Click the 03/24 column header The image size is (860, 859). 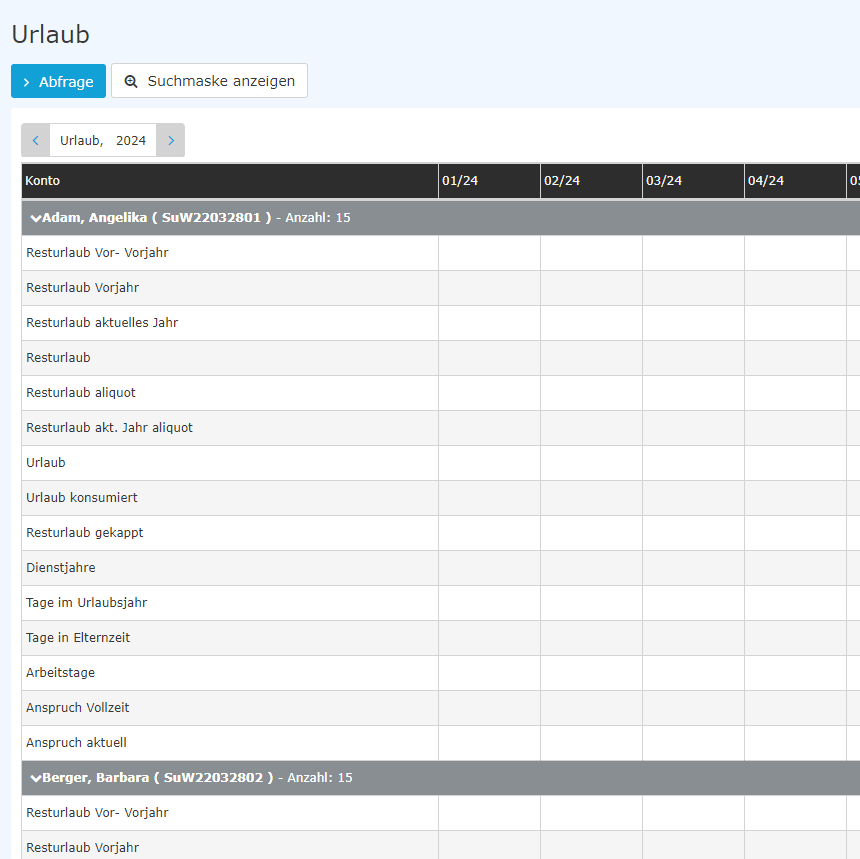(x=693, y=181)
